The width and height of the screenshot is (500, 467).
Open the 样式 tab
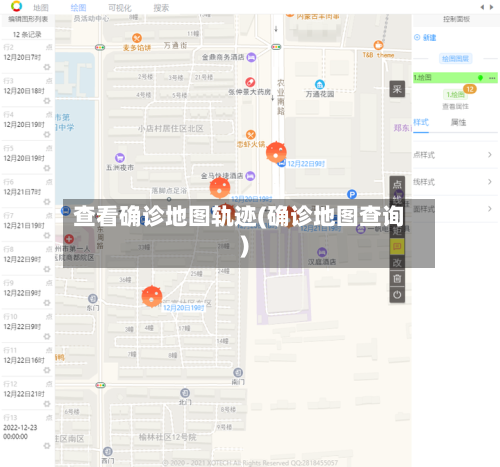421,122
